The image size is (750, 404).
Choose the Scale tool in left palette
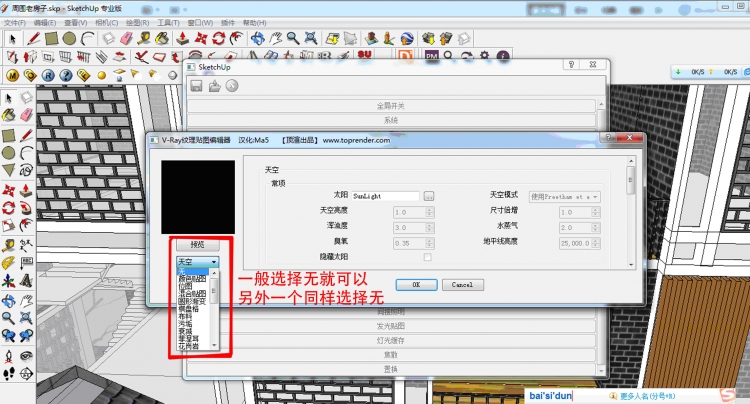pyautogui.click(x=9, y=225)
